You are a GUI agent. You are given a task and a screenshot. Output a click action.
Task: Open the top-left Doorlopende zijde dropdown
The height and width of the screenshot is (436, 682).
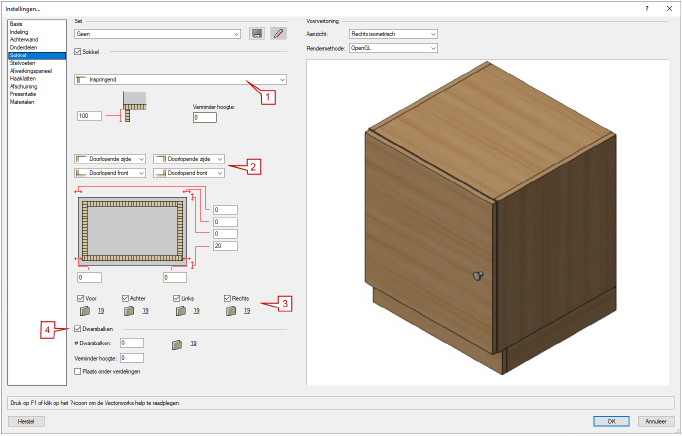click(110, 159)
